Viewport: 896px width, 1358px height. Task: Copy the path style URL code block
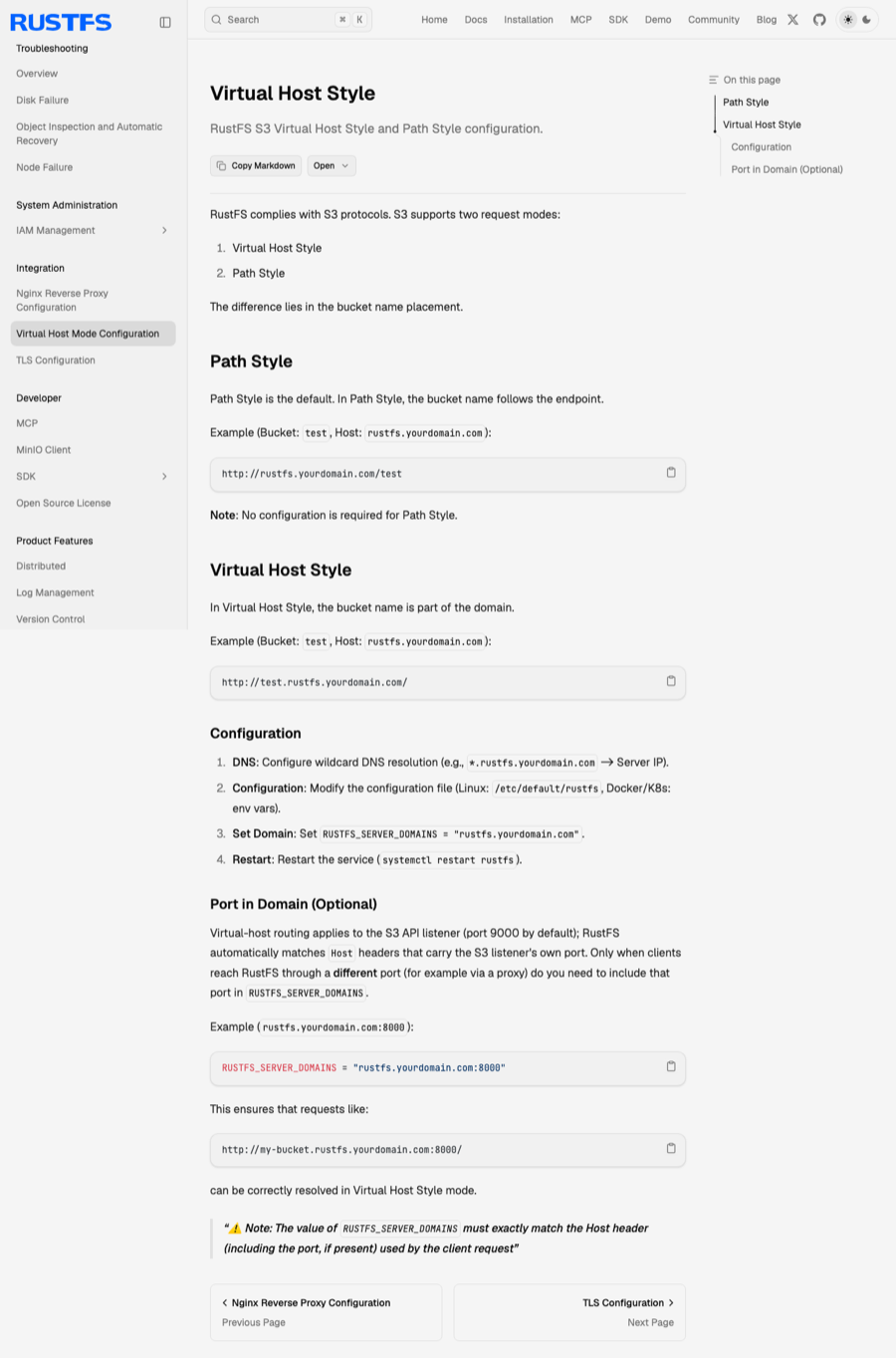(x=671, y=473)
